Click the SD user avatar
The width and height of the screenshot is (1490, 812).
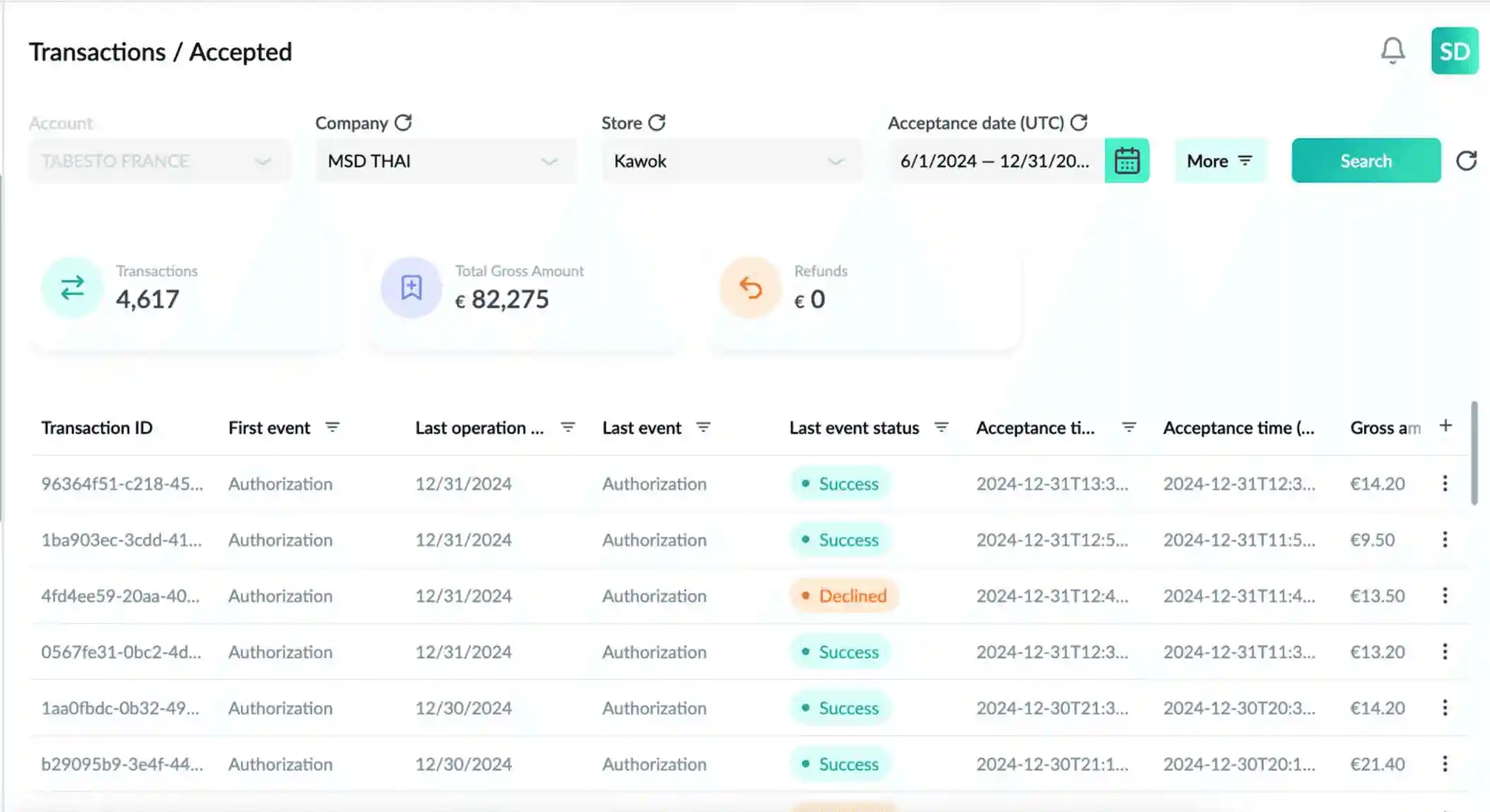click(1454, 51)
